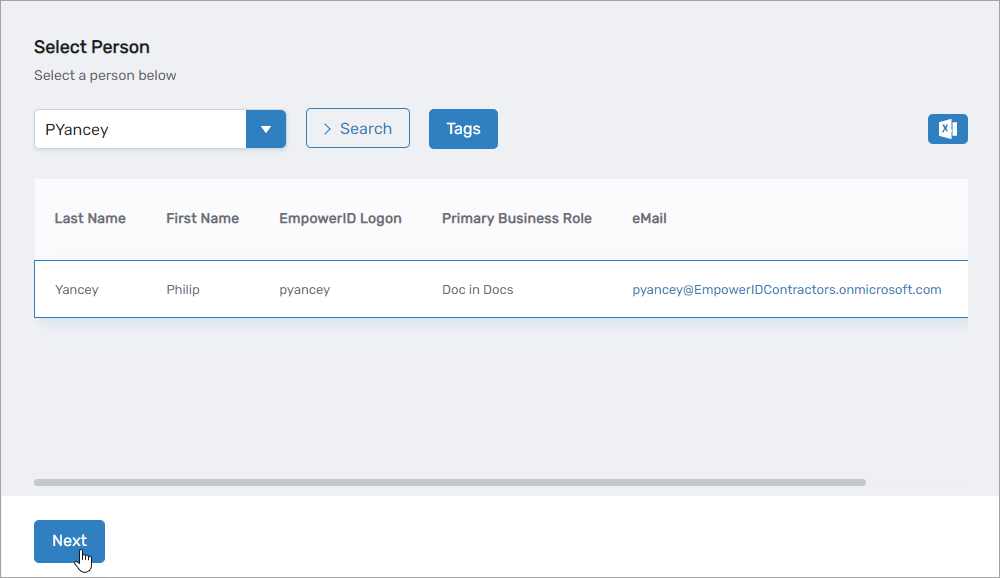
Task: Open the Tags panel
Action: point(462,128)
